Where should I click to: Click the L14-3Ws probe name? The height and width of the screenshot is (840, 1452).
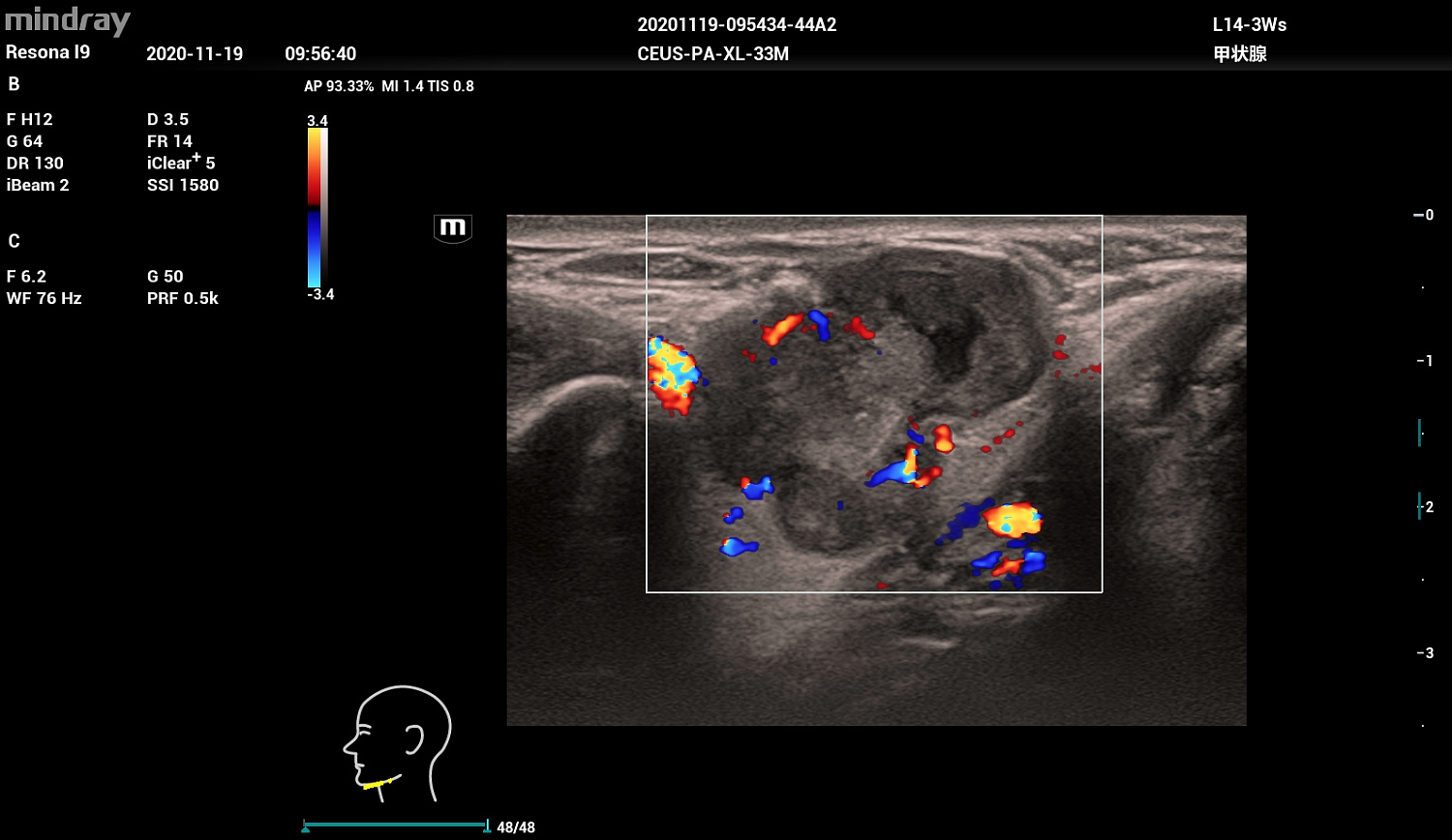pos(1249,25)
